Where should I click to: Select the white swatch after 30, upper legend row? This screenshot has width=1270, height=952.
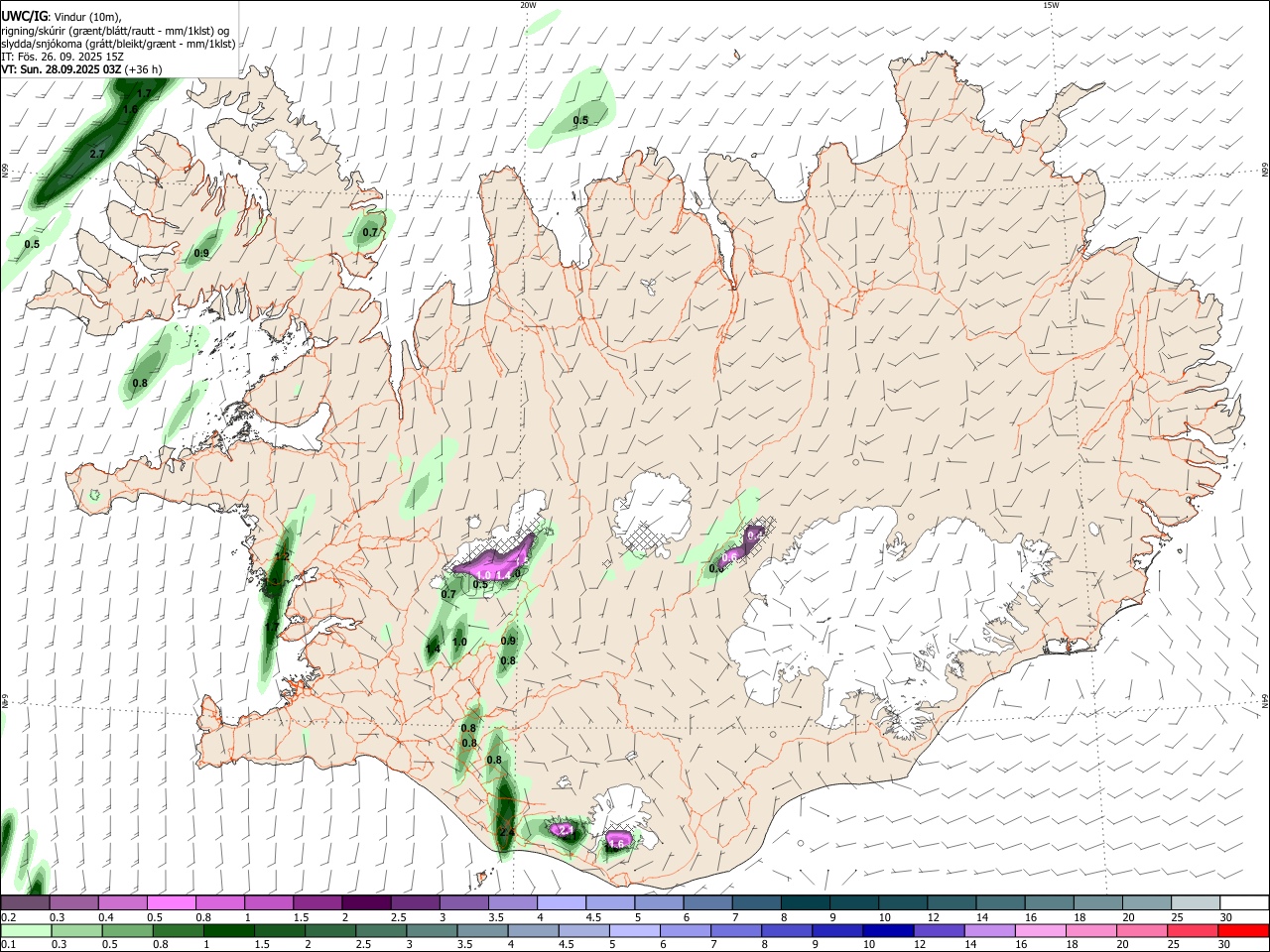[x=1243, y=902]
